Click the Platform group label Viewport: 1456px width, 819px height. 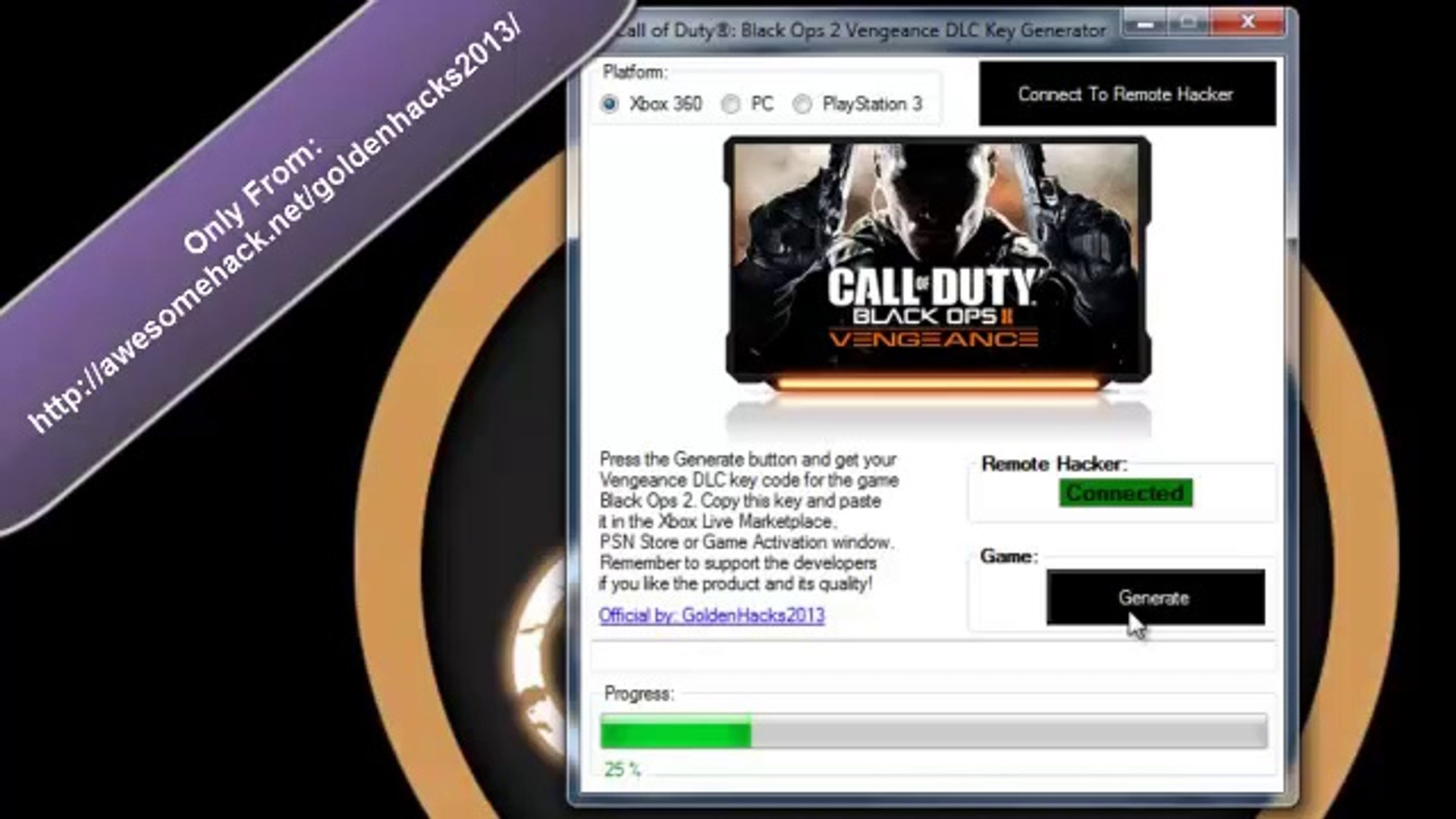point(635,72)
